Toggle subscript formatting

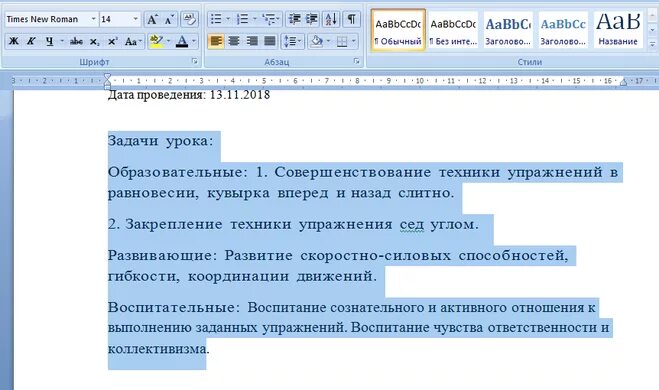95,41
